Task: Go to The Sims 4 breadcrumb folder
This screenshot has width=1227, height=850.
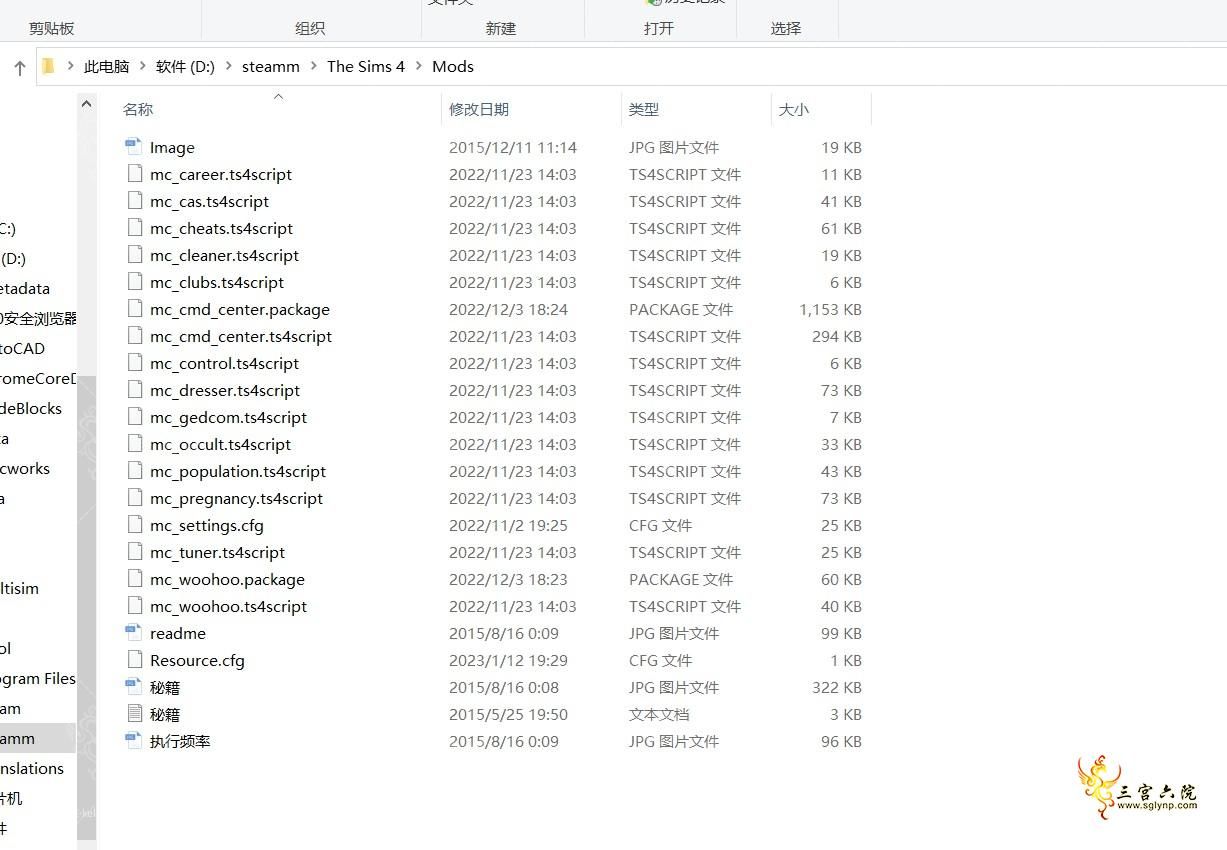Action: coord(366,66)
